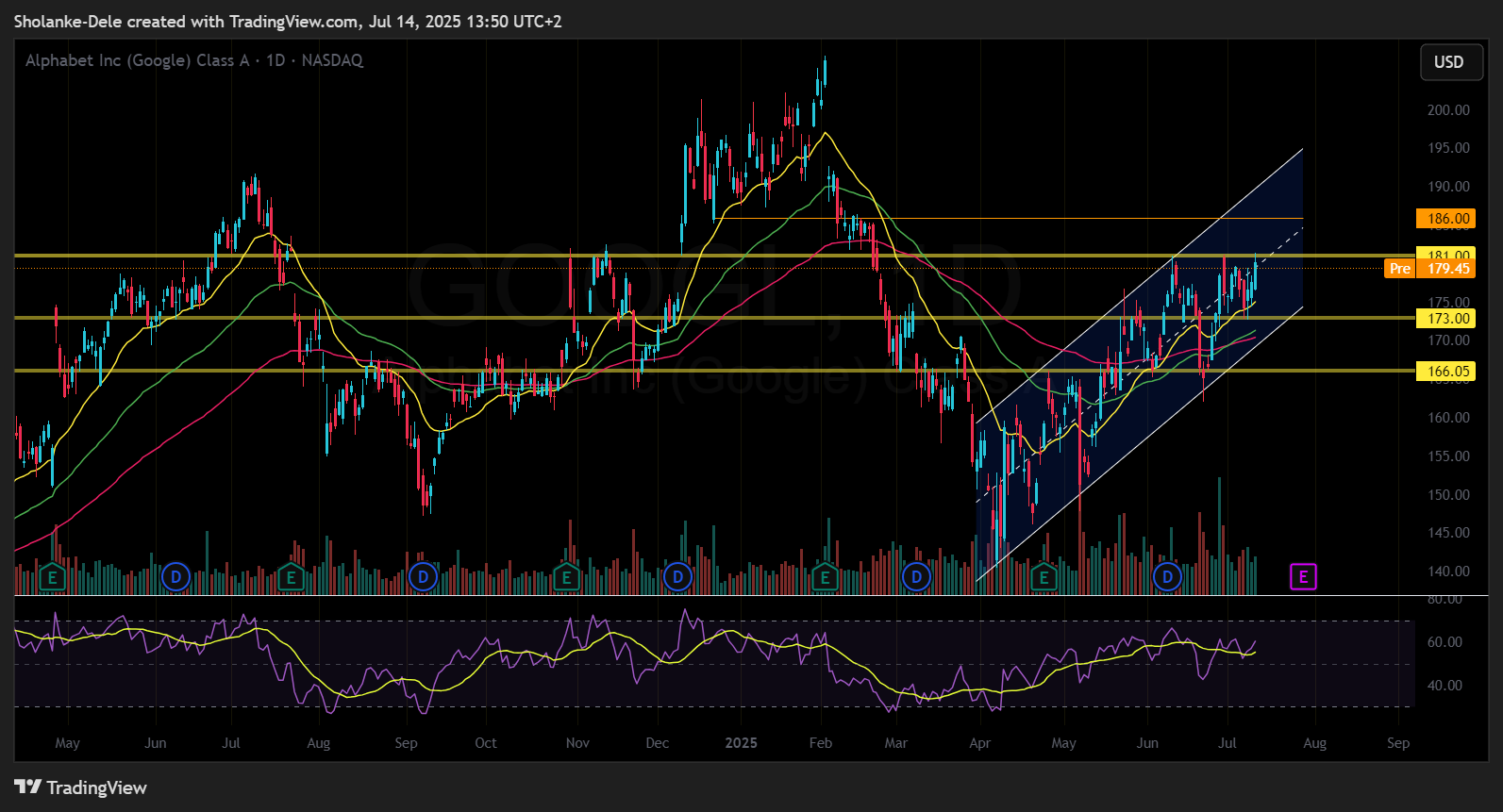Click the TradingView logo at bottom left
The image size is (1503, 812).
coord(81,787)
